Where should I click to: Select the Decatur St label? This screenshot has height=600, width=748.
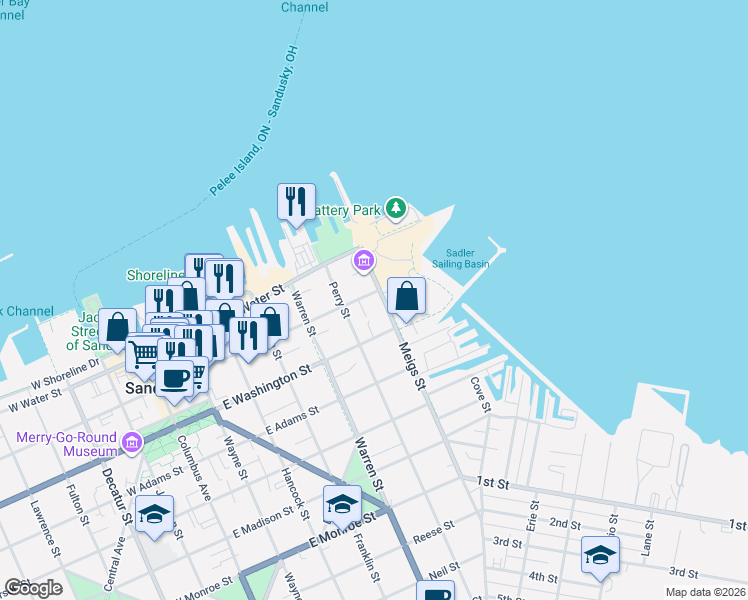coord(117,497)
